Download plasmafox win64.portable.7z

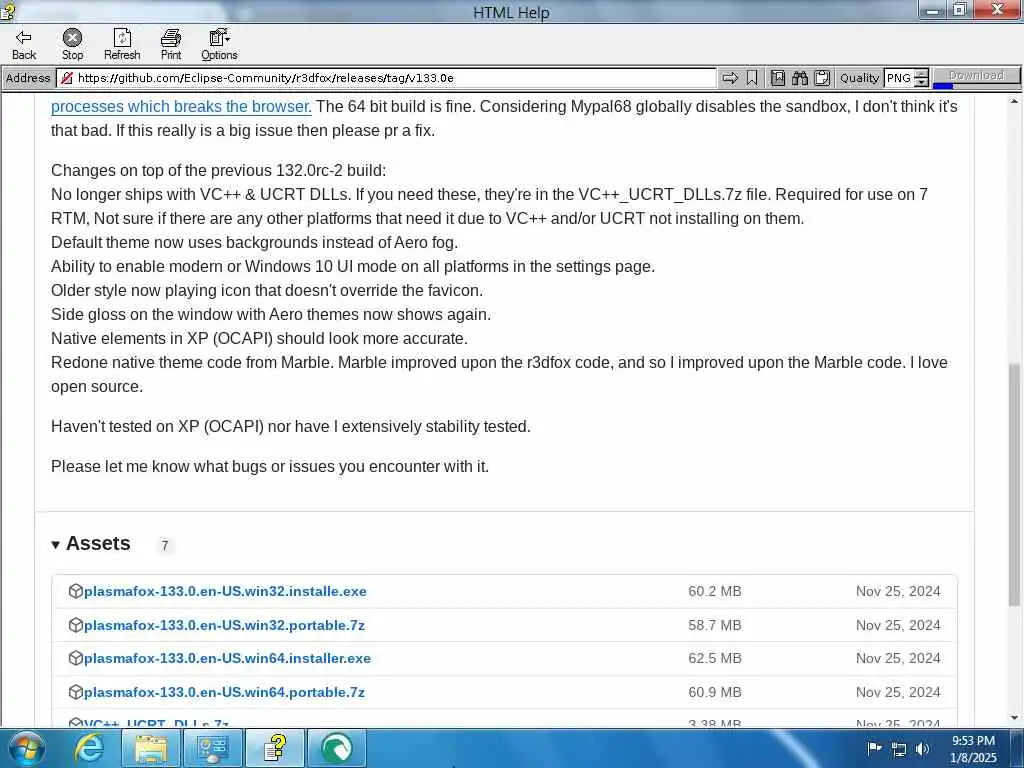pos(224,692)
